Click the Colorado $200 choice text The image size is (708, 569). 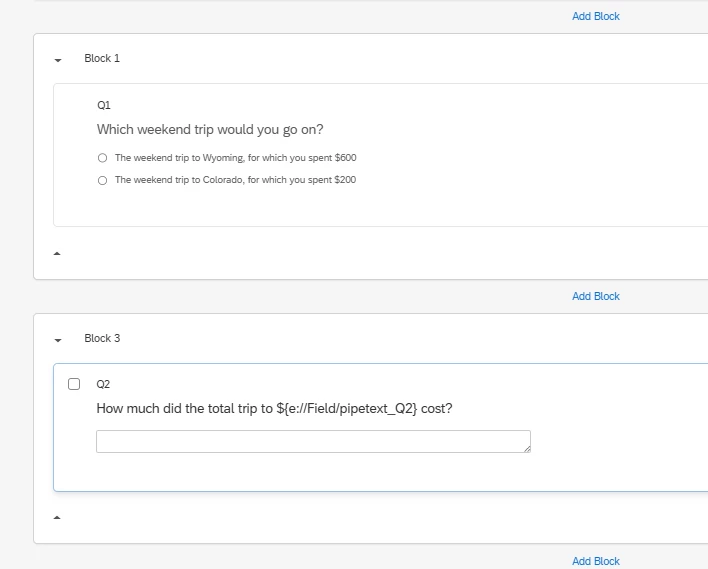(x=235, y=180)
